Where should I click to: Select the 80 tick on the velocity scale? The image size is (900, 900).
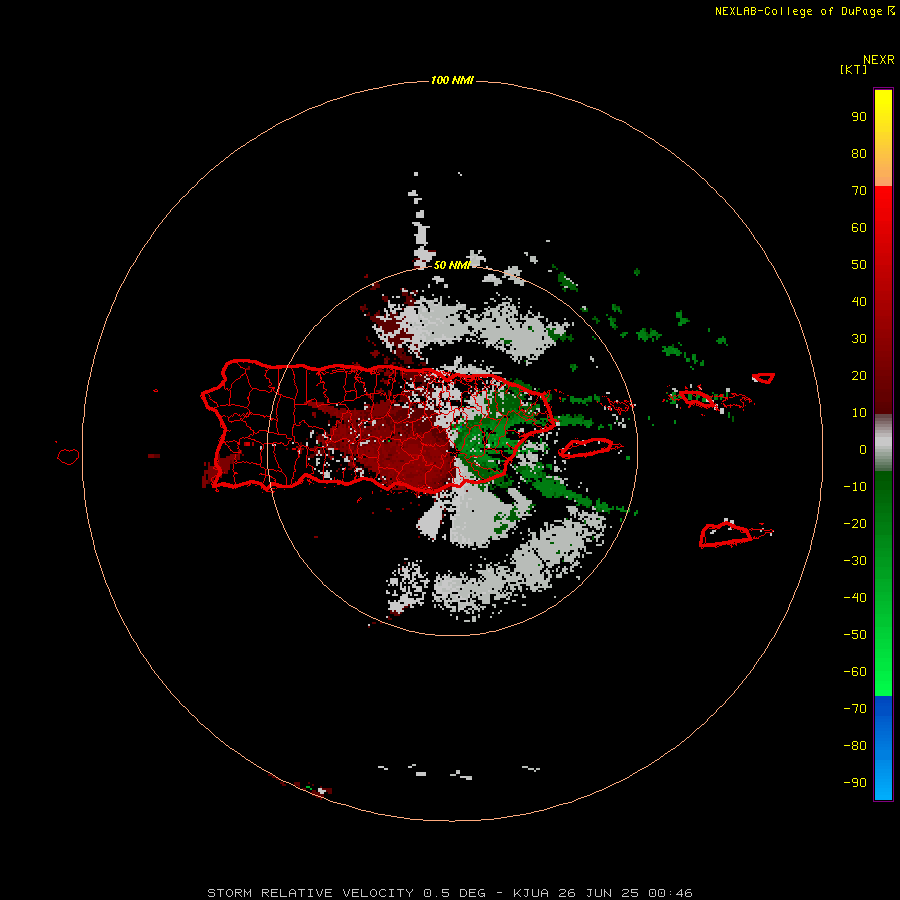click(859, 154)
